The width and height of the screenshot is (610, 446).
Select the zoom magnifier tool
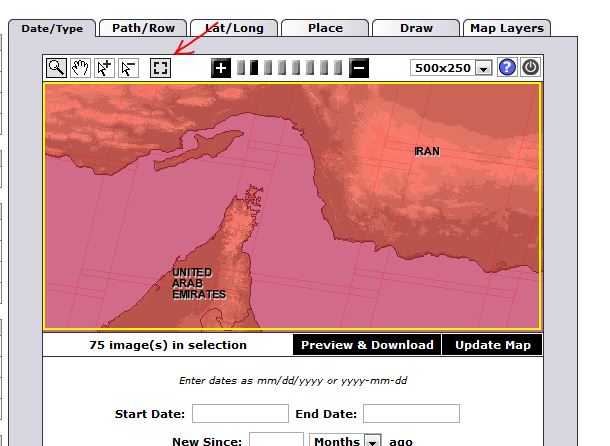click(56, 68)
